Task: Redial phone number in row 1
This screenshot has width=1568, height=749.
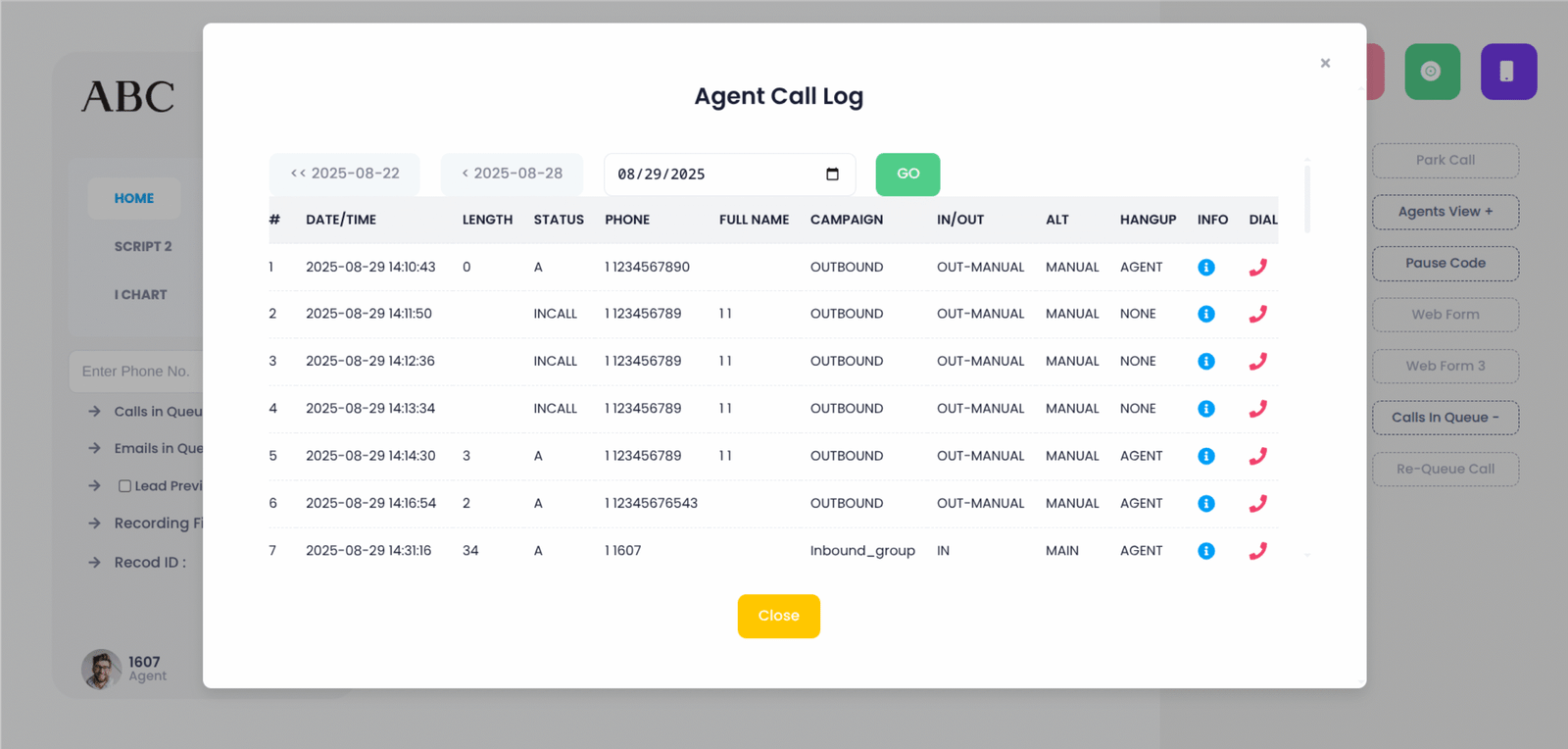Action: [1257, 267]
